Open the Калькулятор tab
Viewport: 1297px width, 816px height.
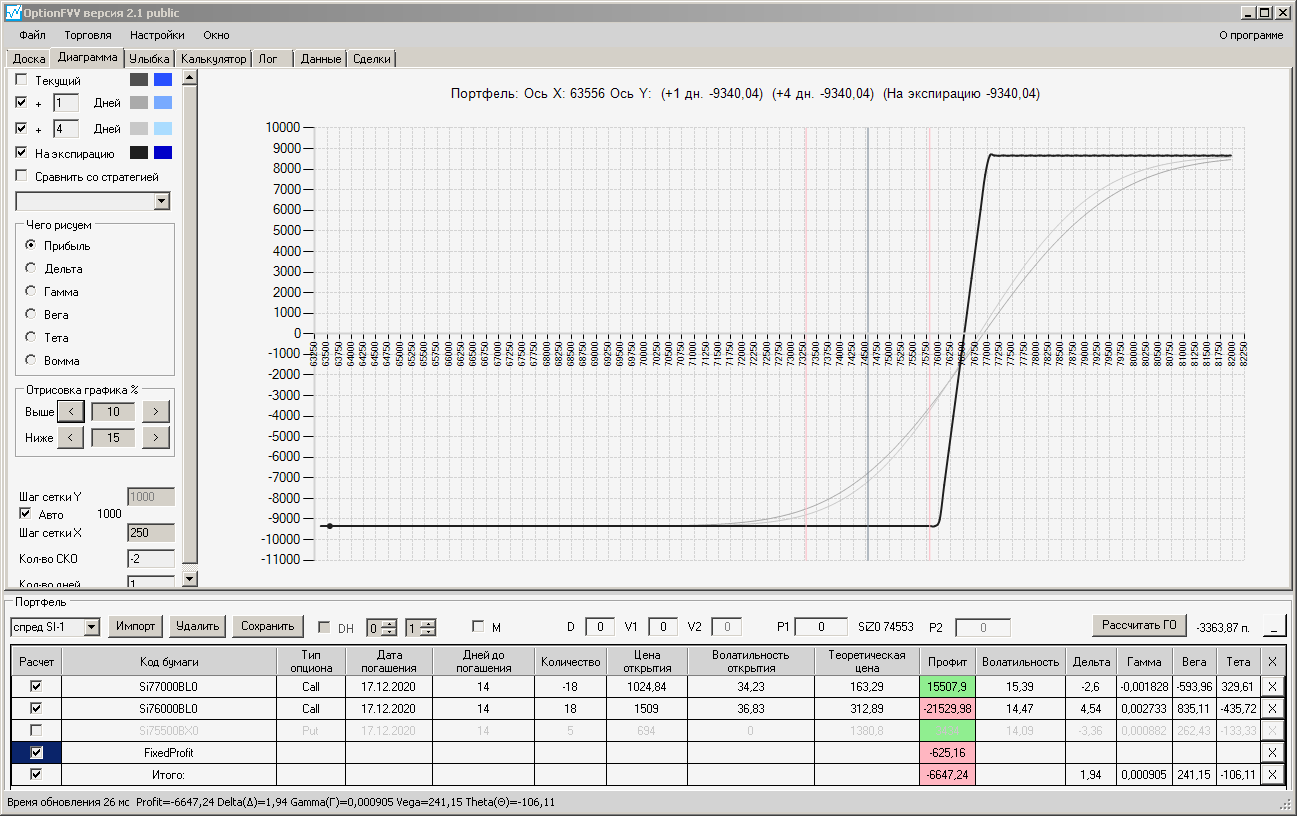point(213,58)
